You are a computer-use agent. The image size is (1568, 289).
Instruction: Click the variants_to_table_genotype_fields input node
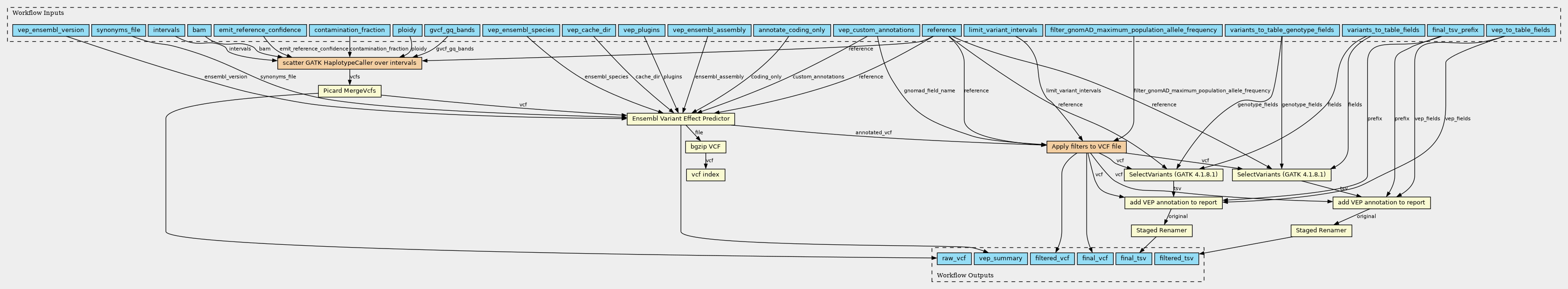[1282, 30]
